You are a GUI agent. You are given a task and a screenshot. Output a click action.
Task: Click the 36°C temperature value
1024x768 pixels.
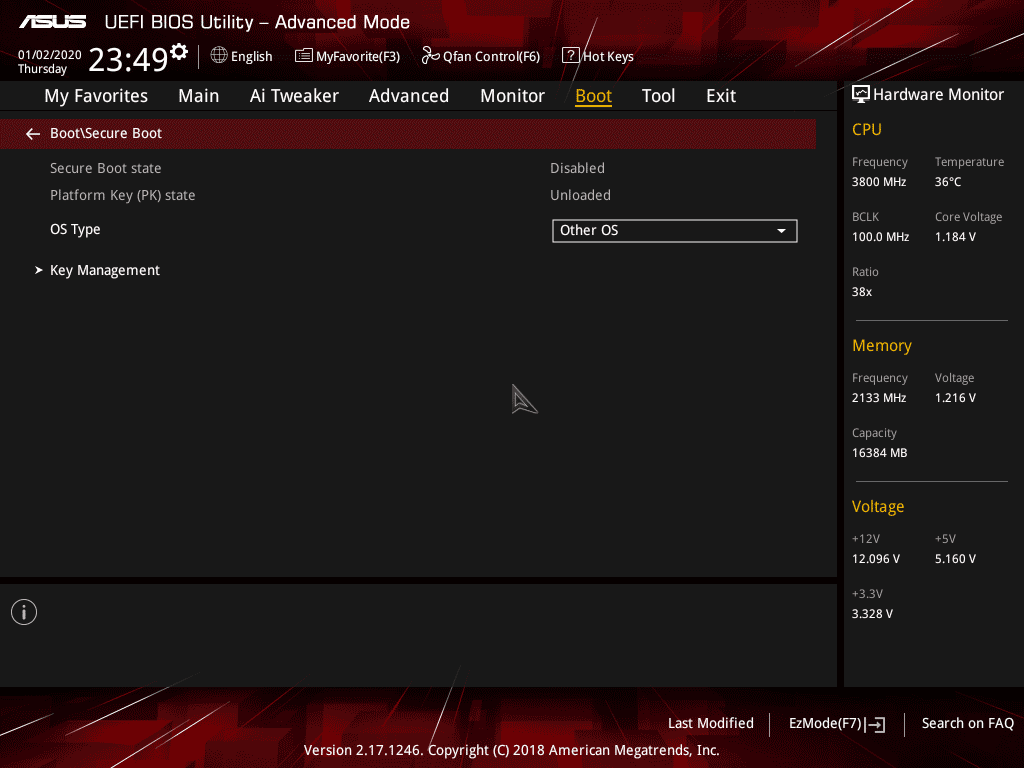coord(948,182)
